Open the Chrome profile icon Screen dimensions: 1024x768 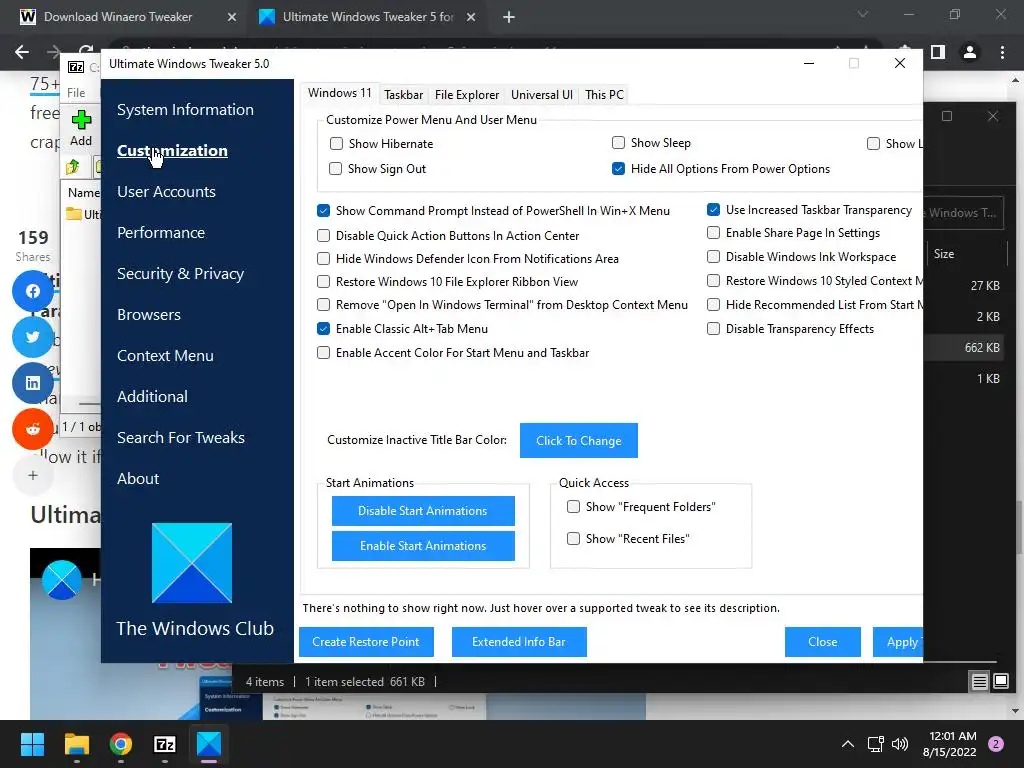[970, 52]
